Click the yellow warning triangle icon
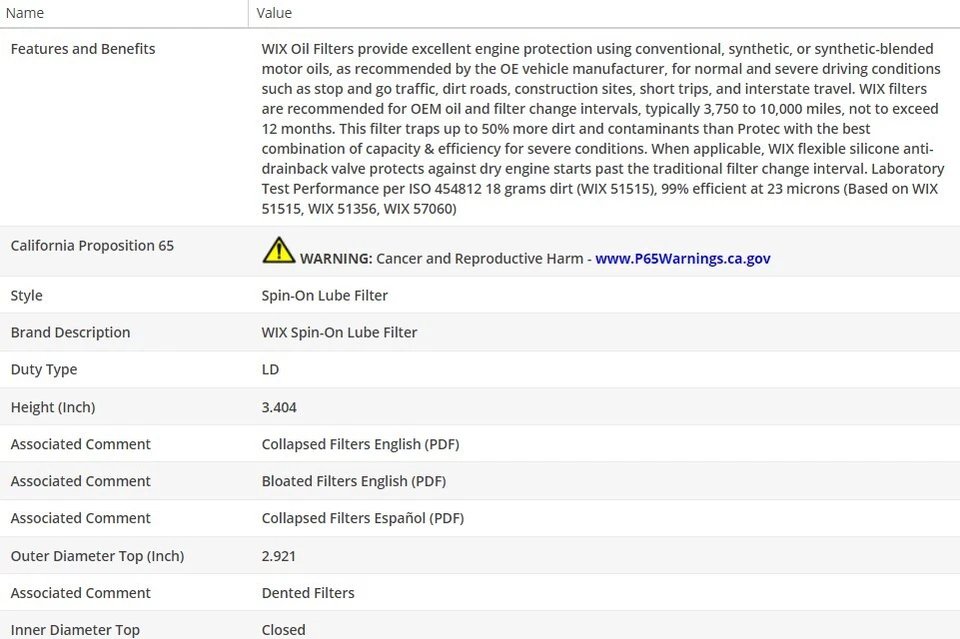Viewport: 960px width, 639px height. pyautogui.click(x=278, y=250)
